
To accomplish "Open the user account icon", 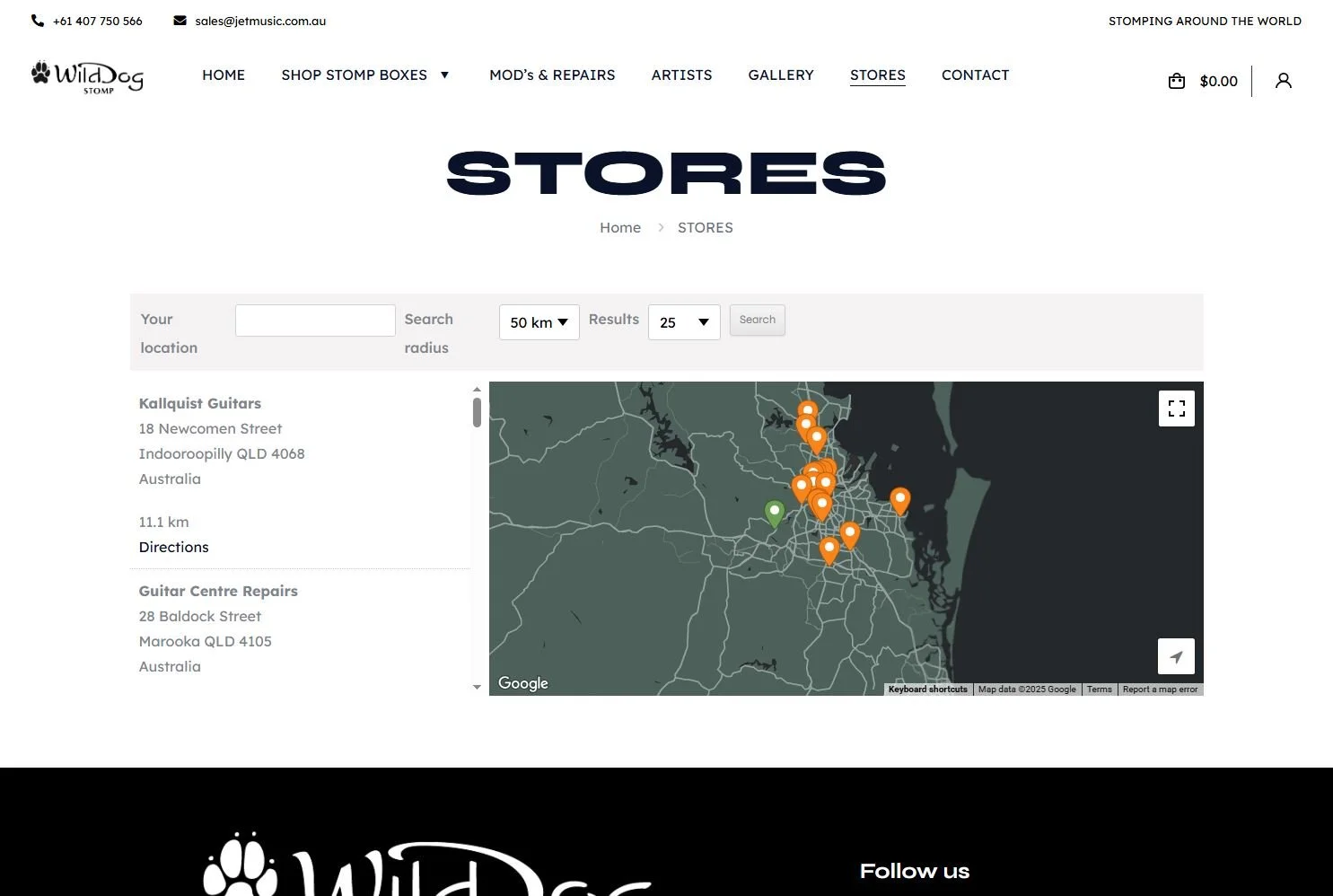I will pyautogui.click(x=1284, y=81).
